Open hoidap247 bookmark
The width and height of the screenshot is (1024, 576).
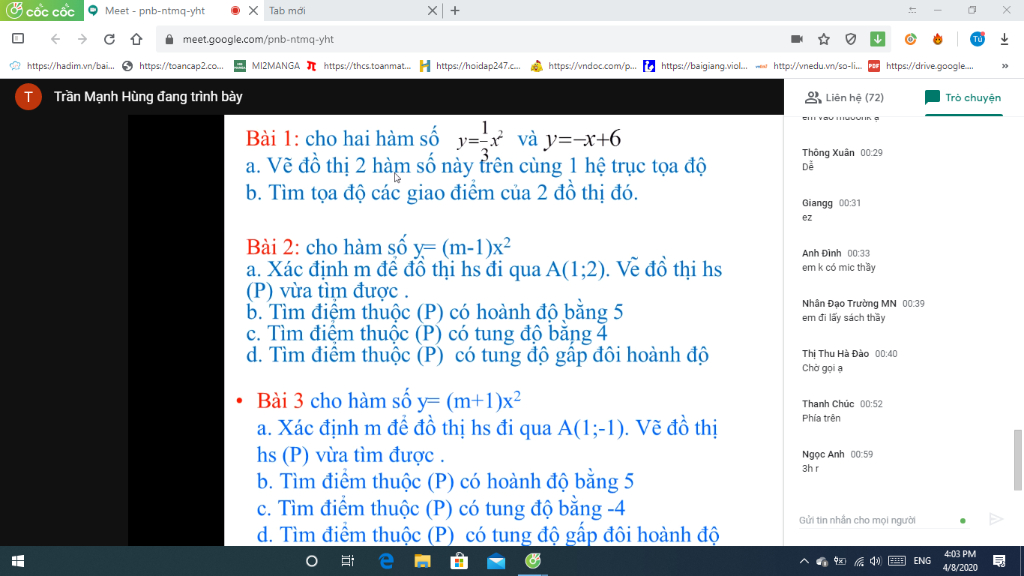(x=470, y=65)
